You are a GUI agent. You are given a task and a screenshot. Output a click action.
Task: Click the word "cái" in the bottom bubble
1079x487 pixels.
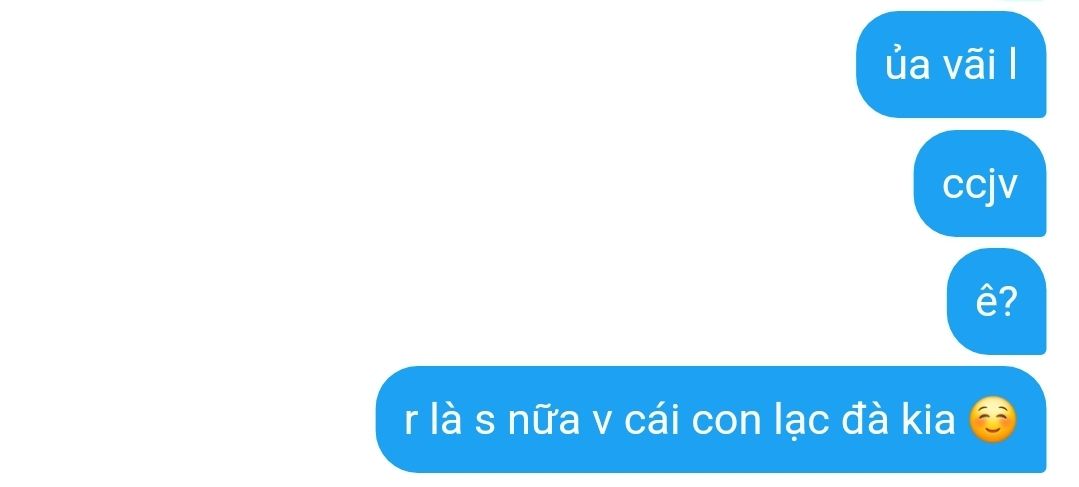click(x=652, y=420)
